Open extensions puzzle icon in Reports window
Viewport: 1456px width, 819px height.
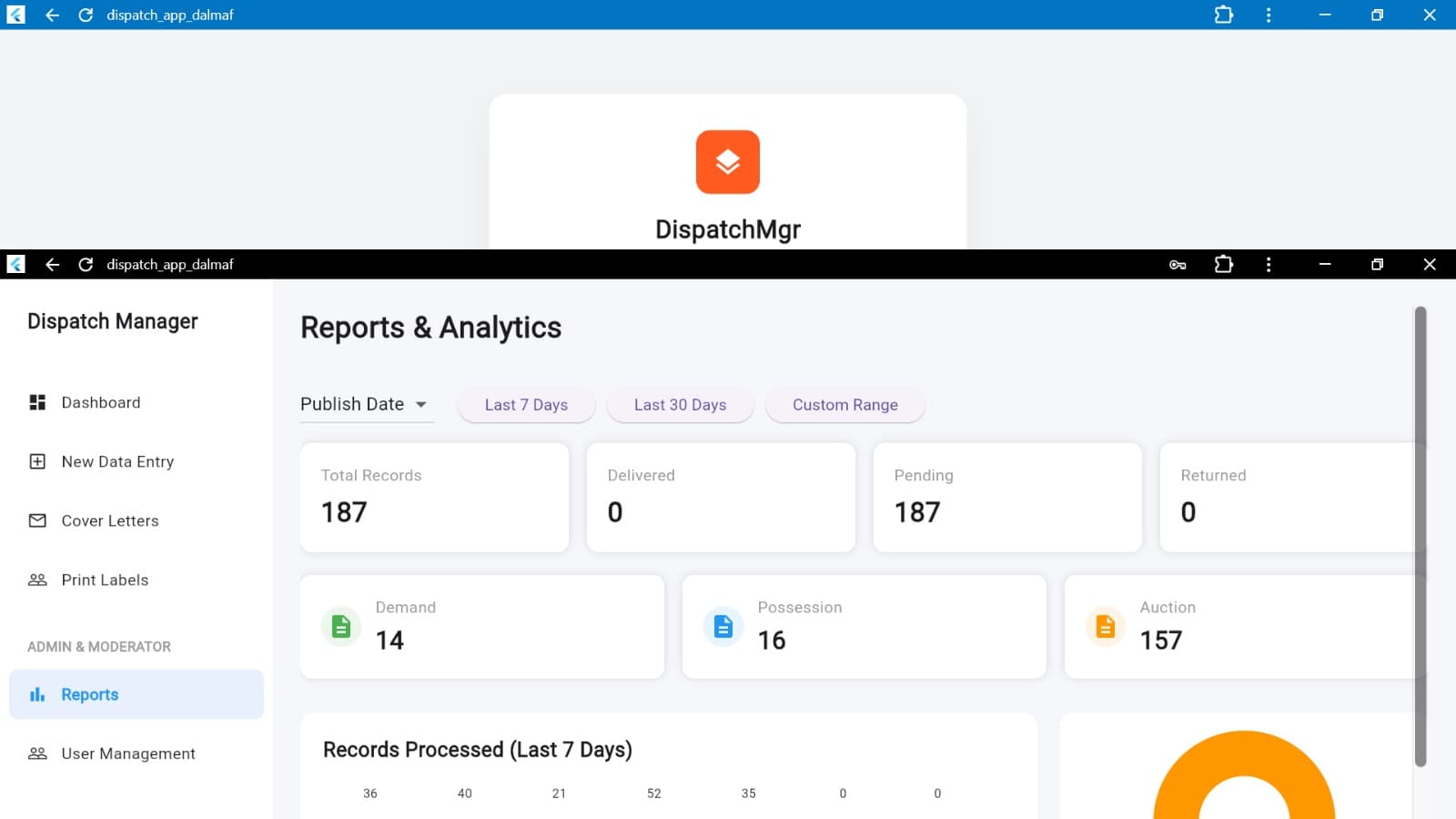pos(1224,264)
